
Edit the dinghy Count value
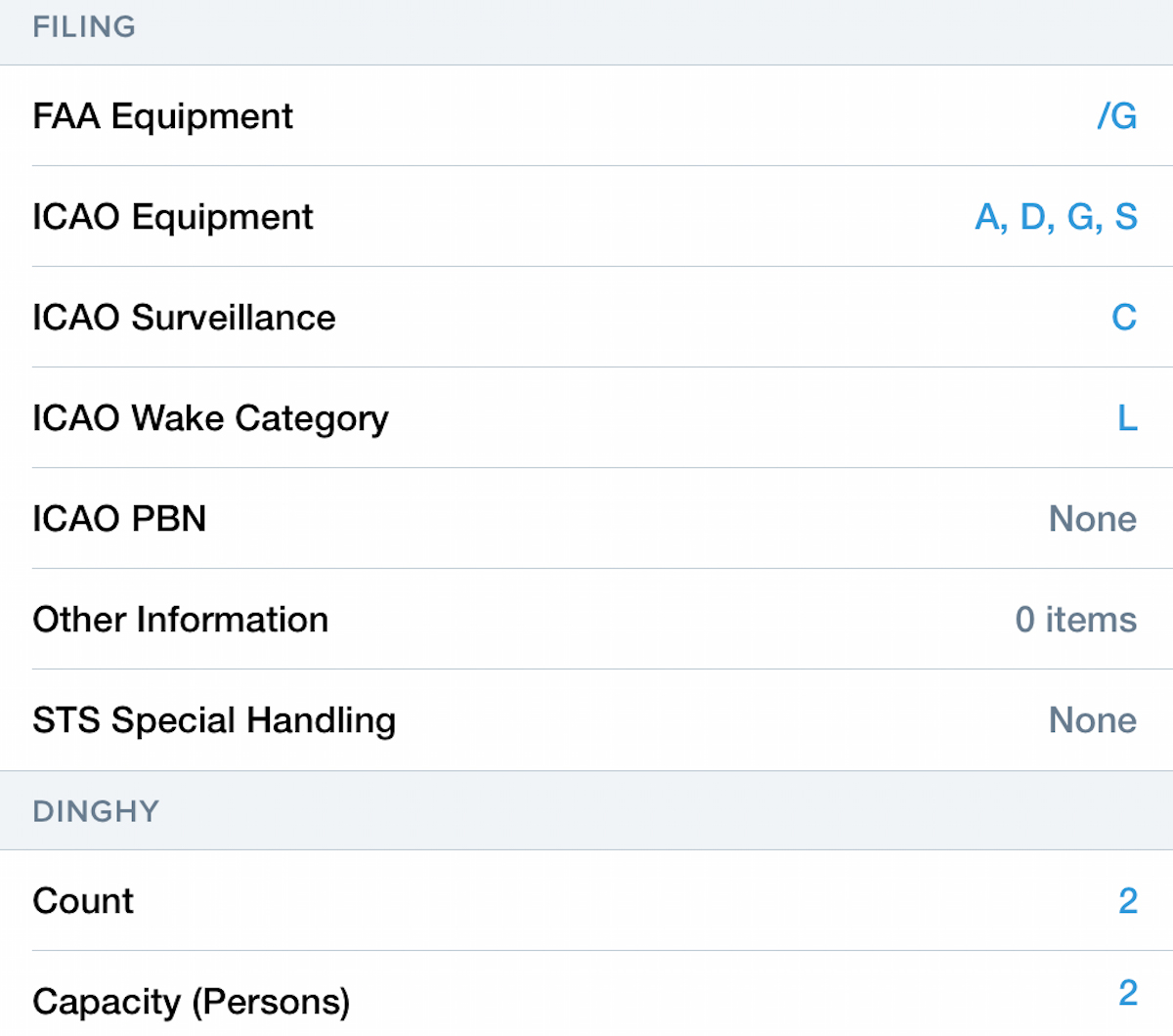(1128, 901)
